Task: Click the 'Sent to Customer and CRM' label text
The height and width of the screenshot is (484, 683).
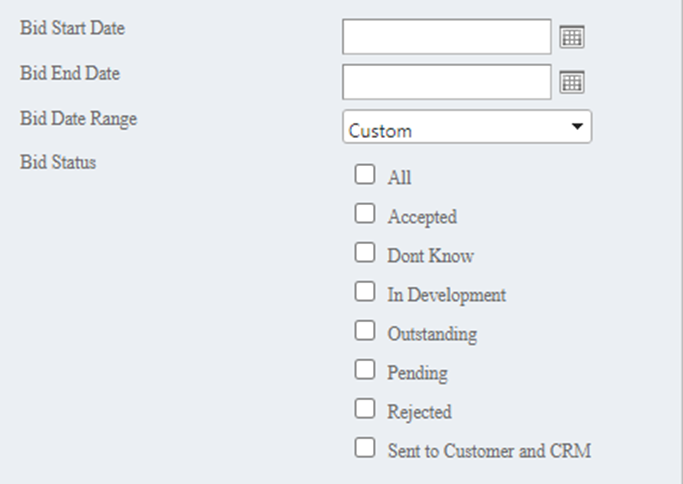Action: 489,450
